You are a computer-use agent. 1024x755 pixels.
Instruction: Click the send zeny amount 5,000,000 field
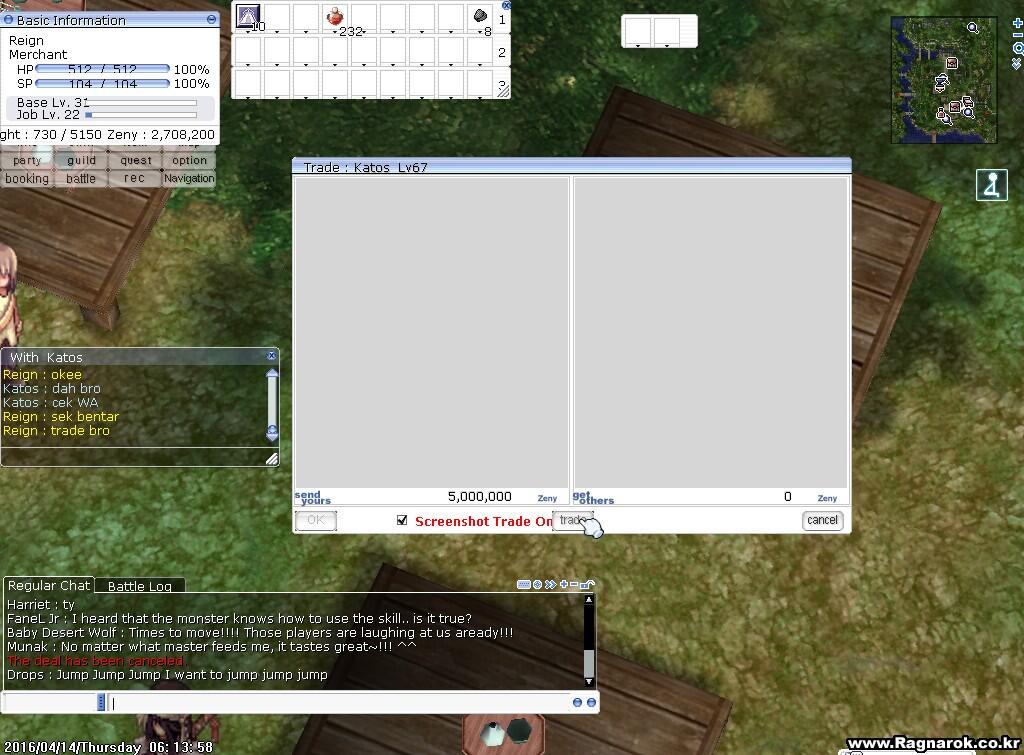pos(480,497)
